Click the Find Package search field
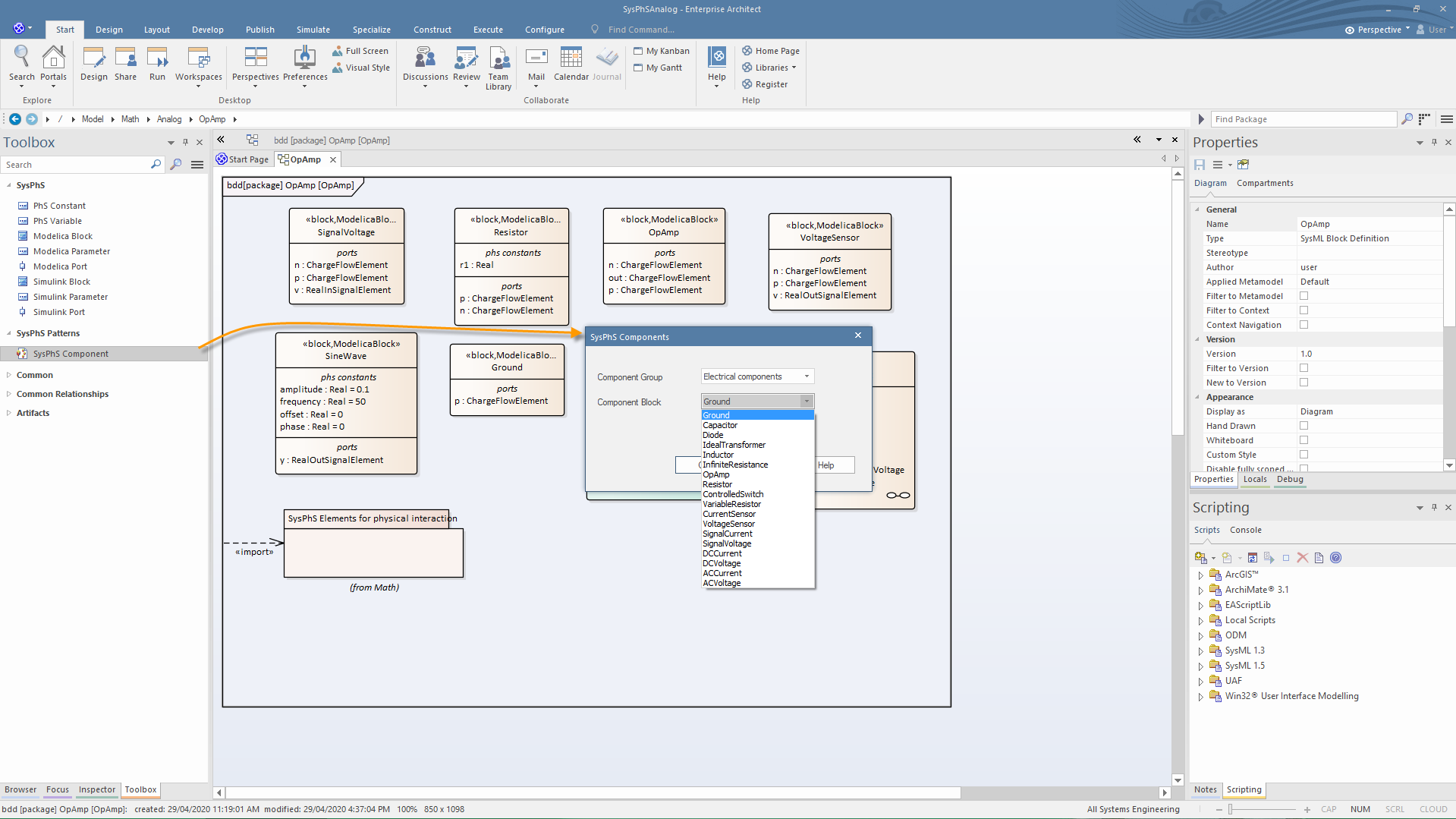 (x=1302, y=119)
